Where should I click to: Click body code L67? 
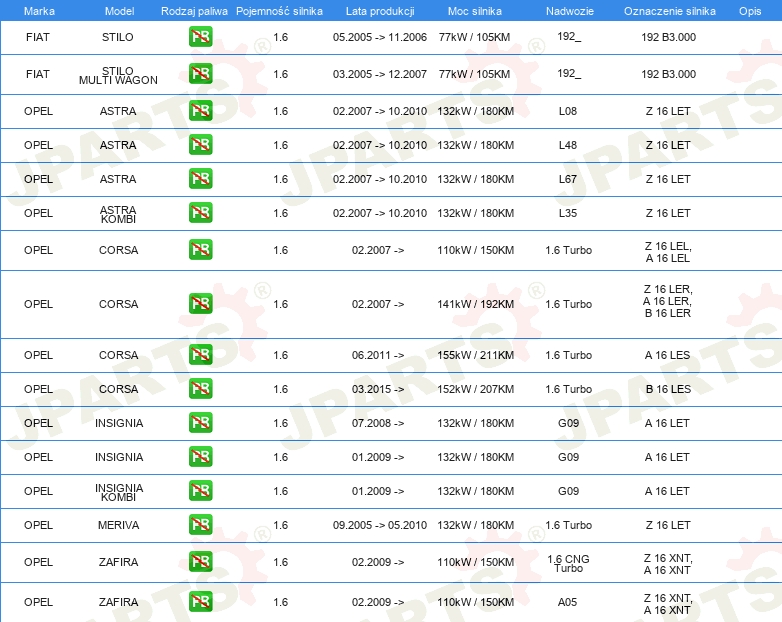pyautogui.click(x=568, y=179)
